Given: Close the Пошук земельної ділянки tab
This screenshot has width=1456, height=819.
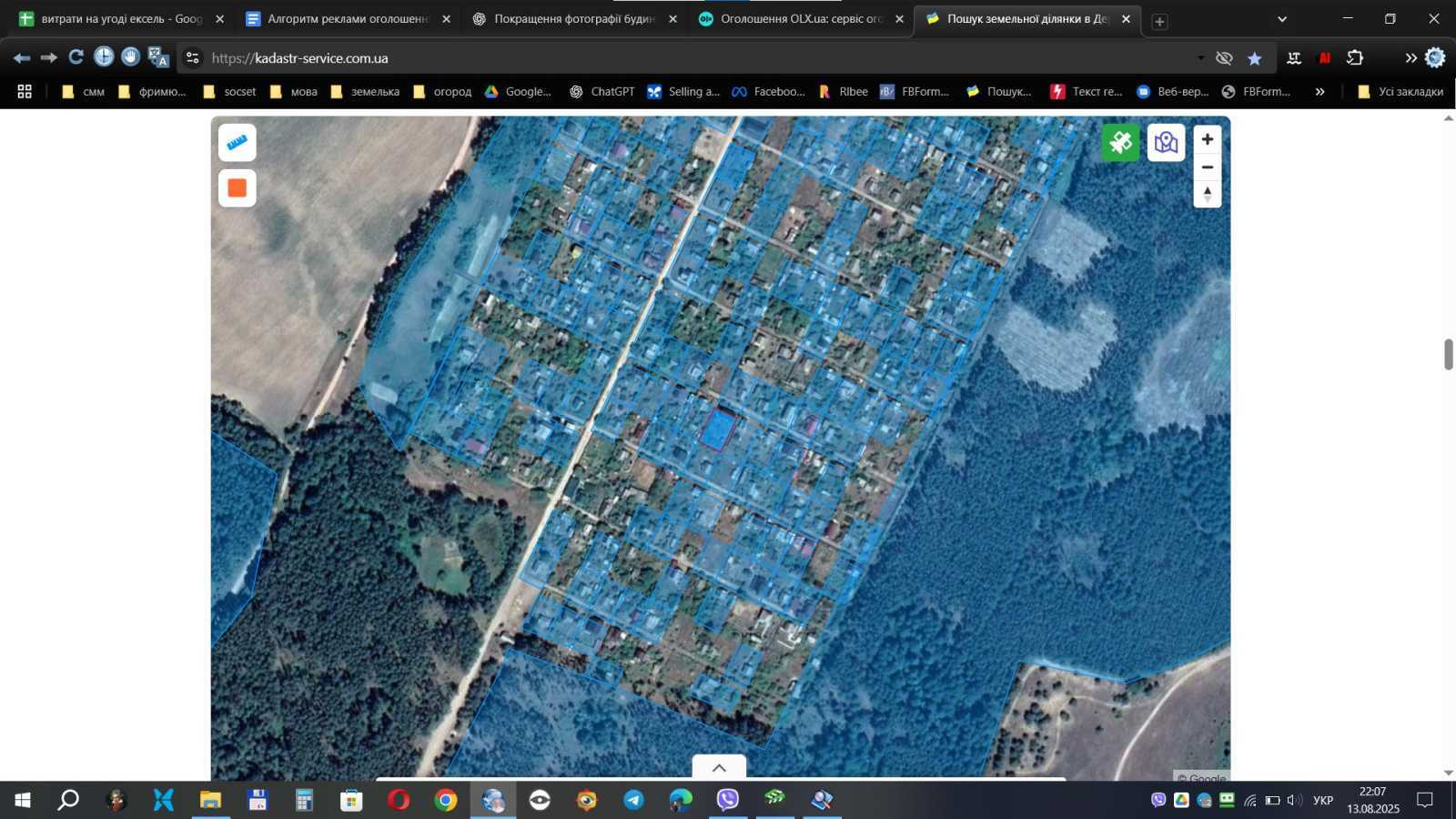Looking at the screenshot, I should click(1126, 19).
